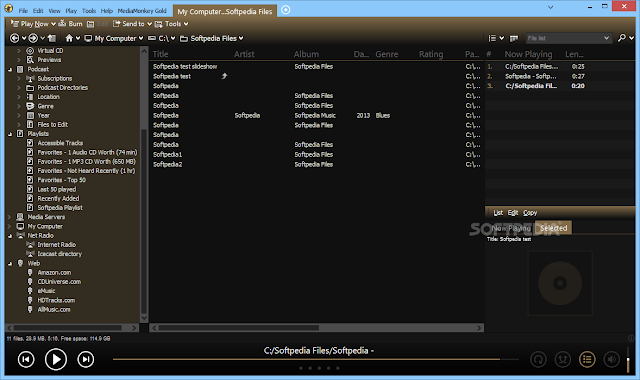640x380 pixels.
Task: Click the speaker volume icon
Action: [x=611, y=359]
